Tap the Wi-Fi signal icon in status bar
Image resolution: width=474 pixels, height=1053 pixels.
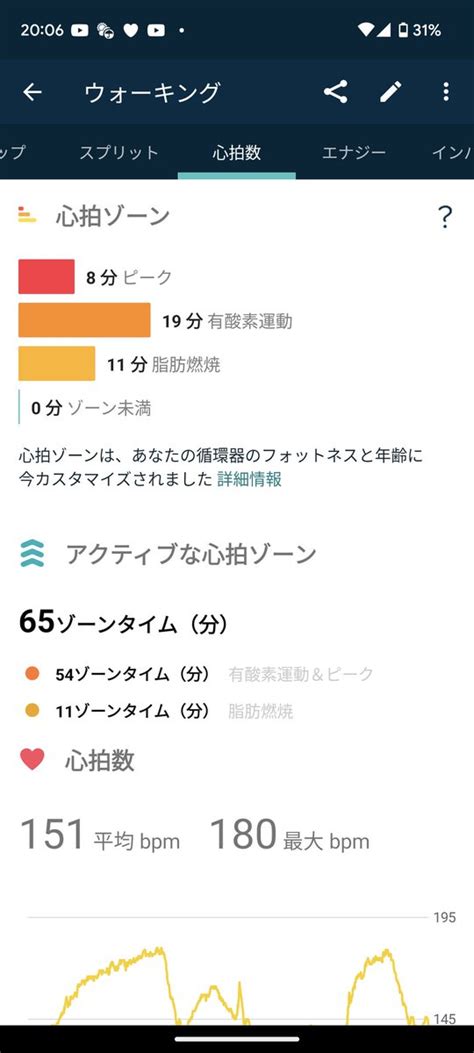[366, 30]
